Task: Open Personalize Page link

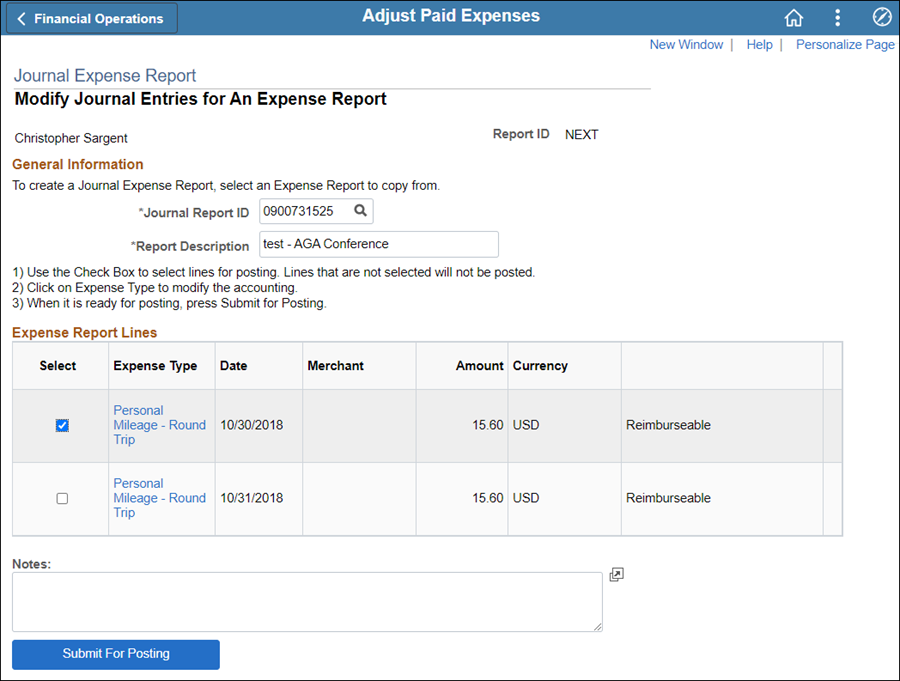Action: coord(845,45)
